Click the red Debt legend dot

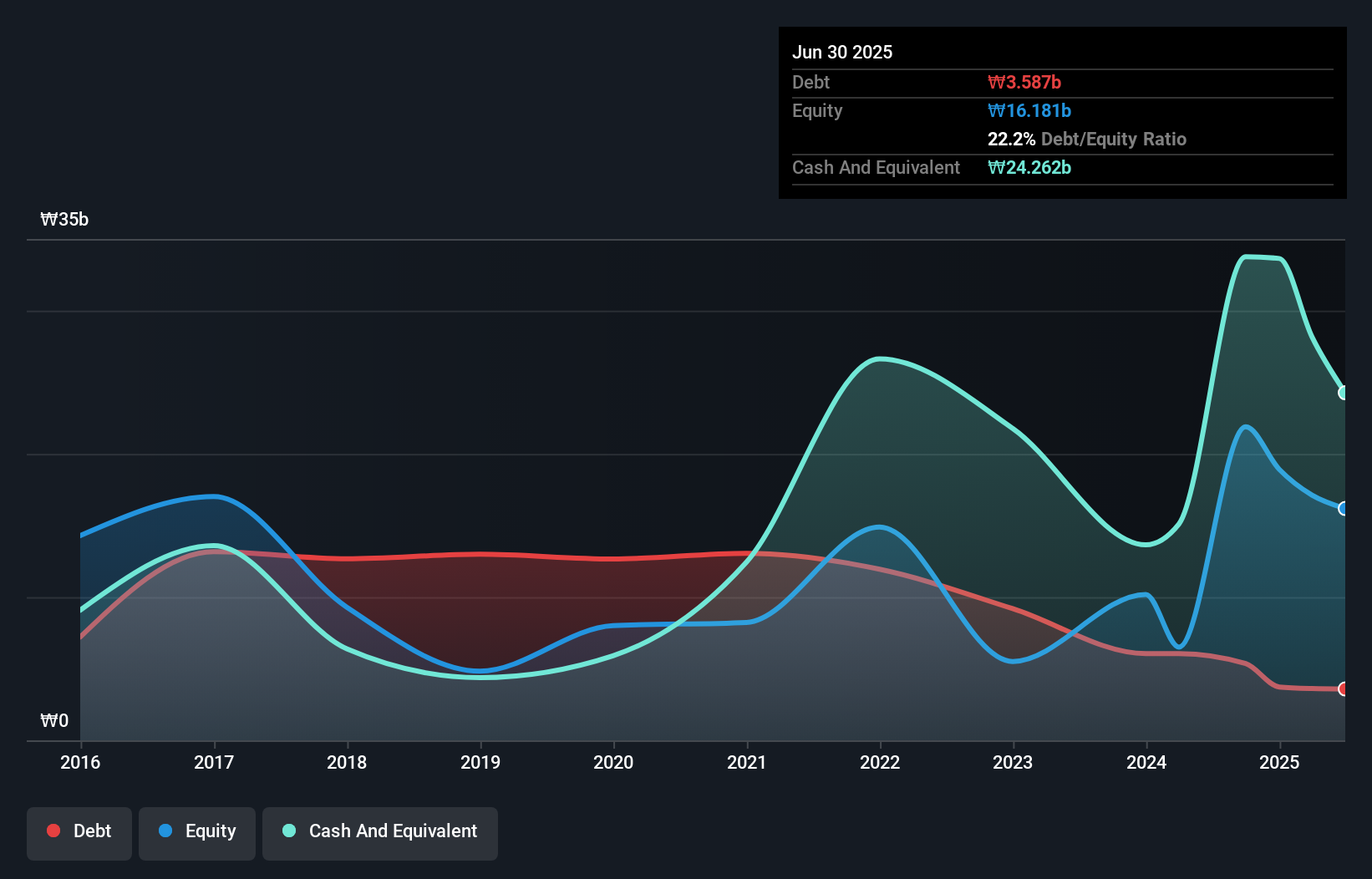click(x=53, y=831)
